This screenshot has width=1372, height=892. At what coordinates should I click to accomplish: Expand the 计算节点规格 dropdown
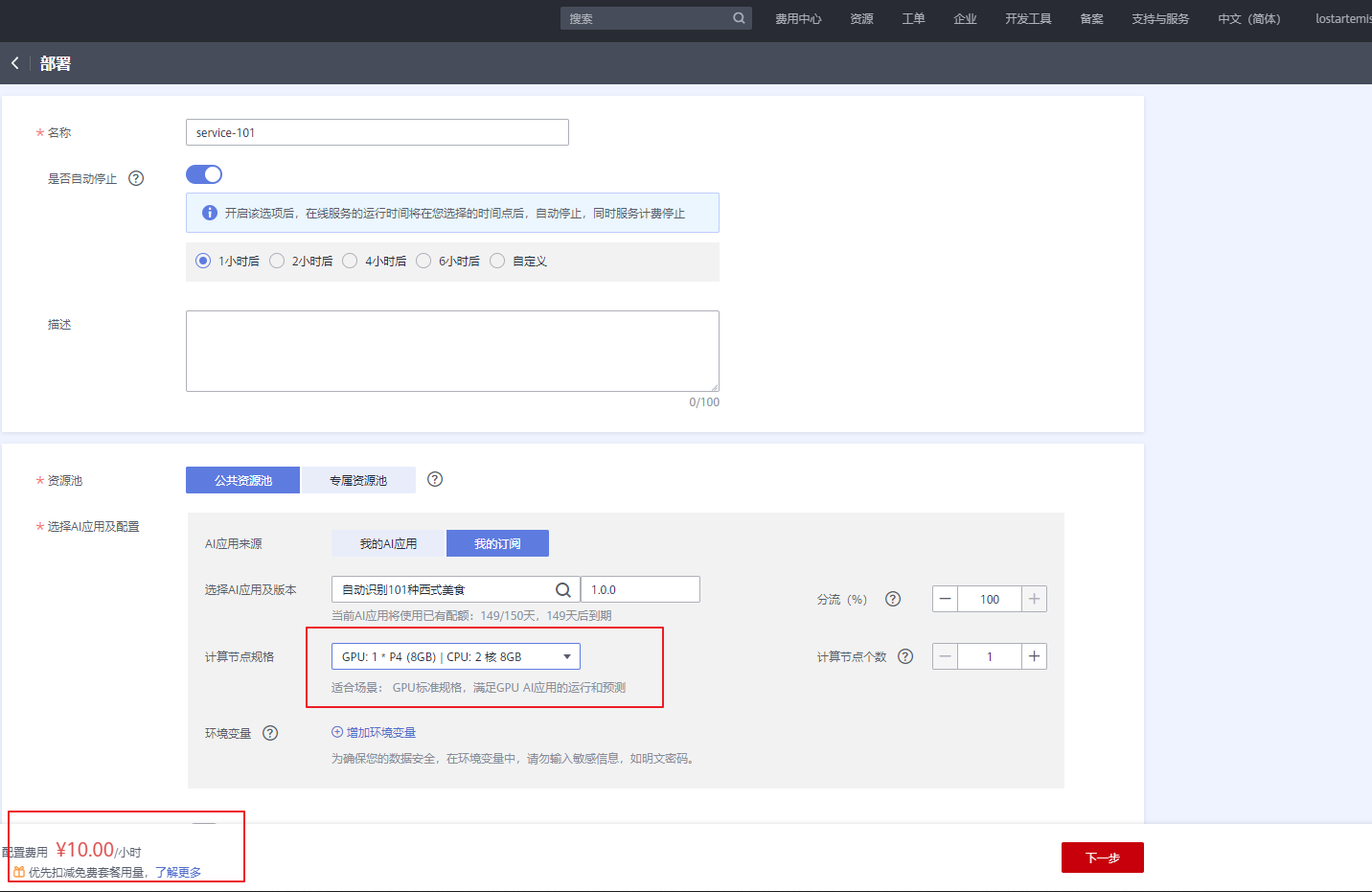click(x=456, y=656)
